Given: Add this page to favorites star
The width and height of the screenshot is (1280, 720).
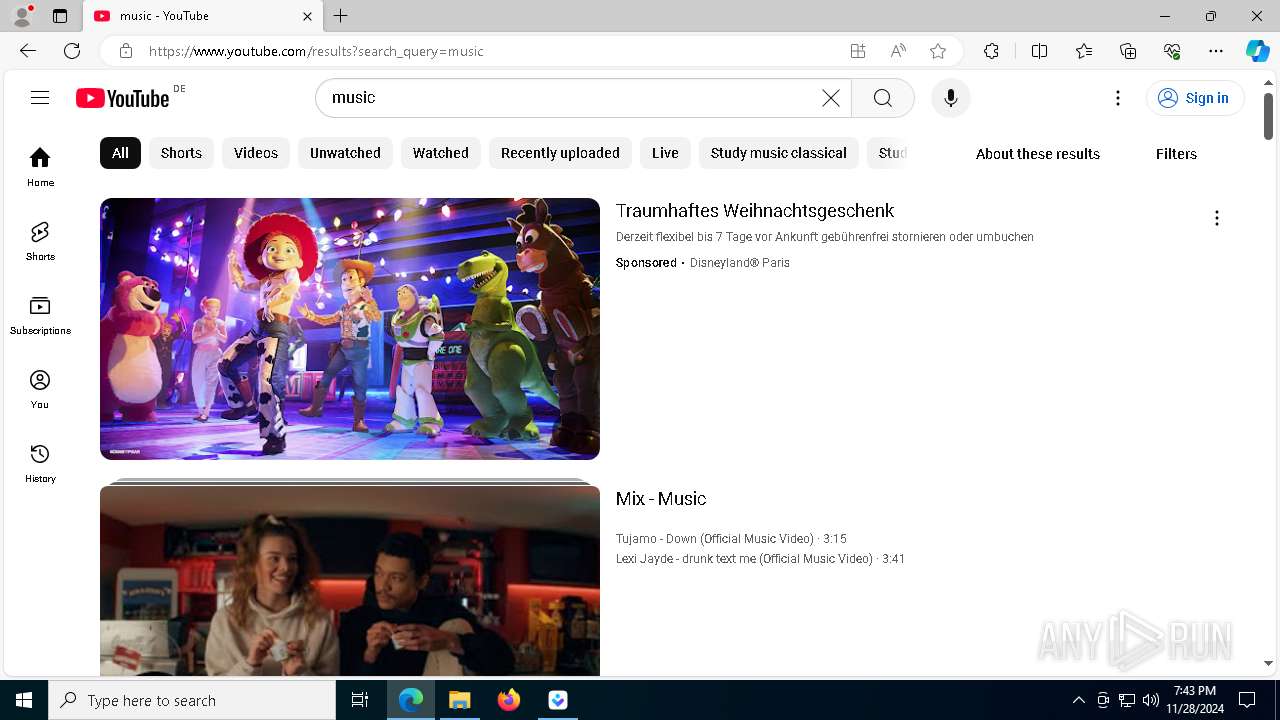Looking at the screenshot, I should pos(938,51).
